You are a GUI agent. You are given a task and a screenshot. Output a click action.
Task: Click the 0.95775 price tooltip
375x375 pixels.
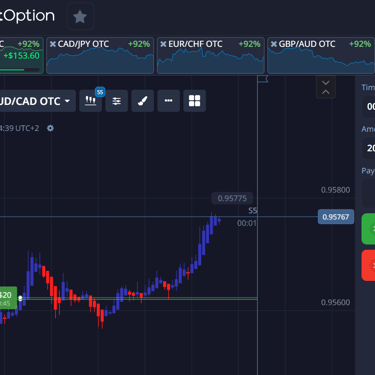point(232,198)
